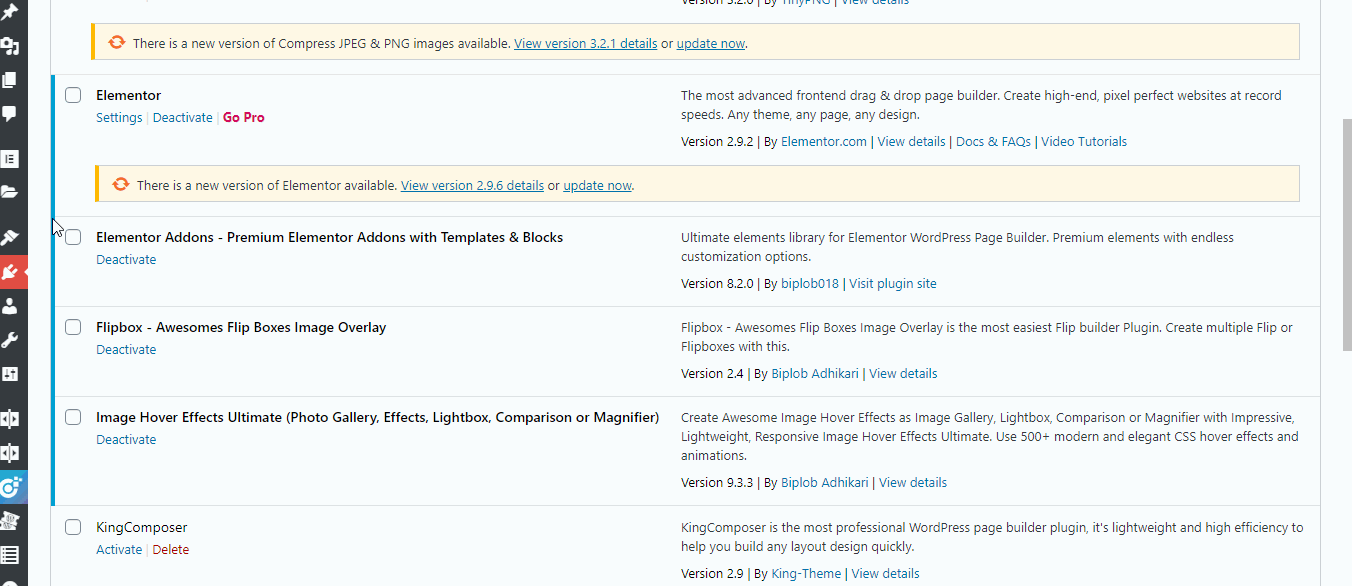Open biplob018 author link
Viewport: 1352px width, 586px height.
tap(810, 283)
